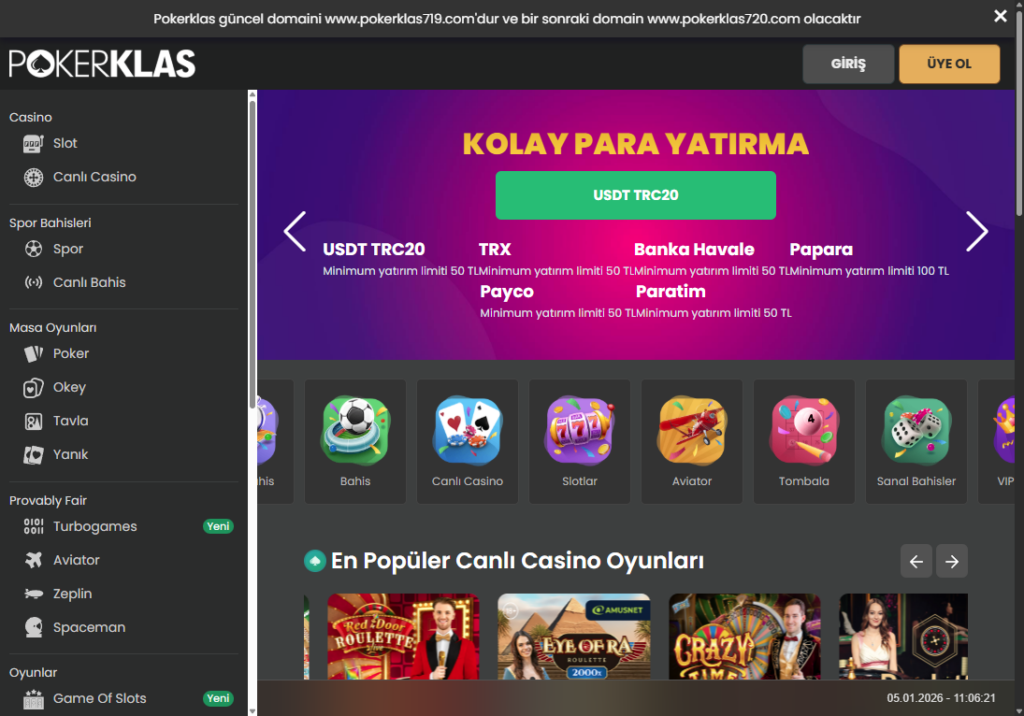The image size is (1024, 716).
Task: Show next banner slide with right chevron
Action: click(x=976, y=231)
